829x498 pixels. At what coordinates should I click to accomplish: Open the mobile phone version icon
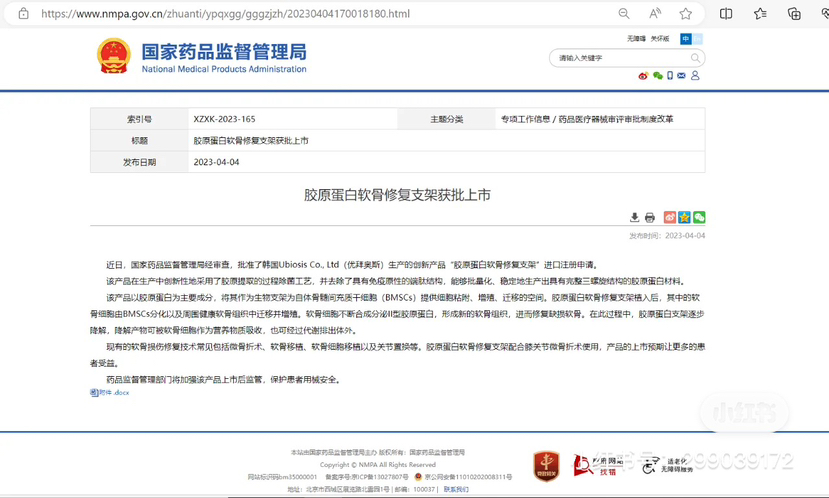(x=670, y=76)
